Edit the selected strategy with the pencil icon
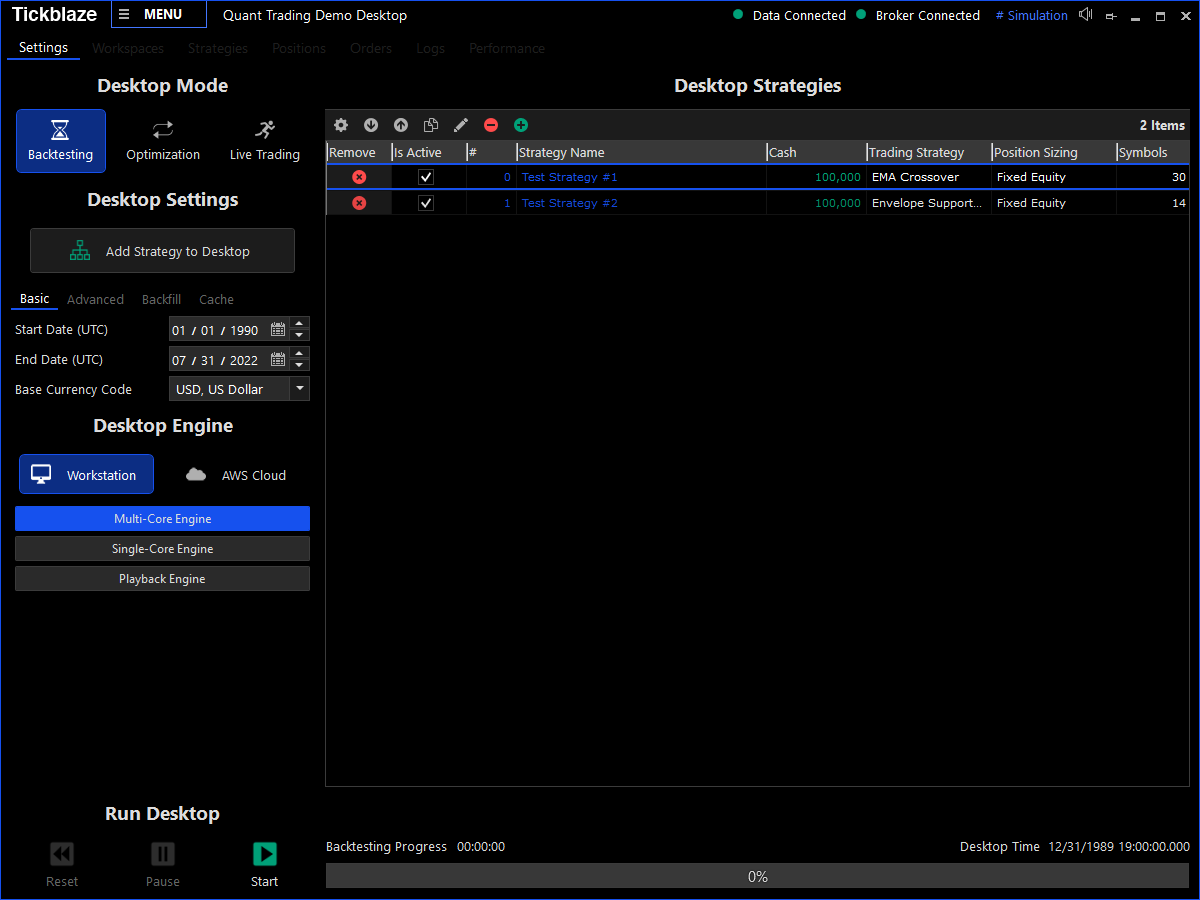This screenshot has height=900, width=1200. (x=461, y=125)
